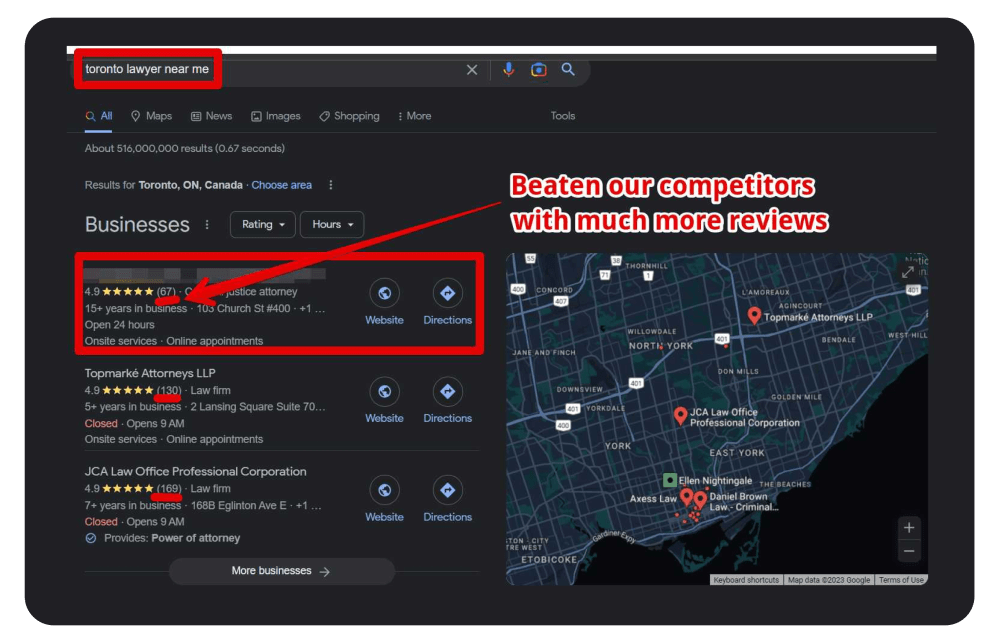Click the More businesses button
The image size is (1000, 643).
pyautogui.click(x=282, y=571)
